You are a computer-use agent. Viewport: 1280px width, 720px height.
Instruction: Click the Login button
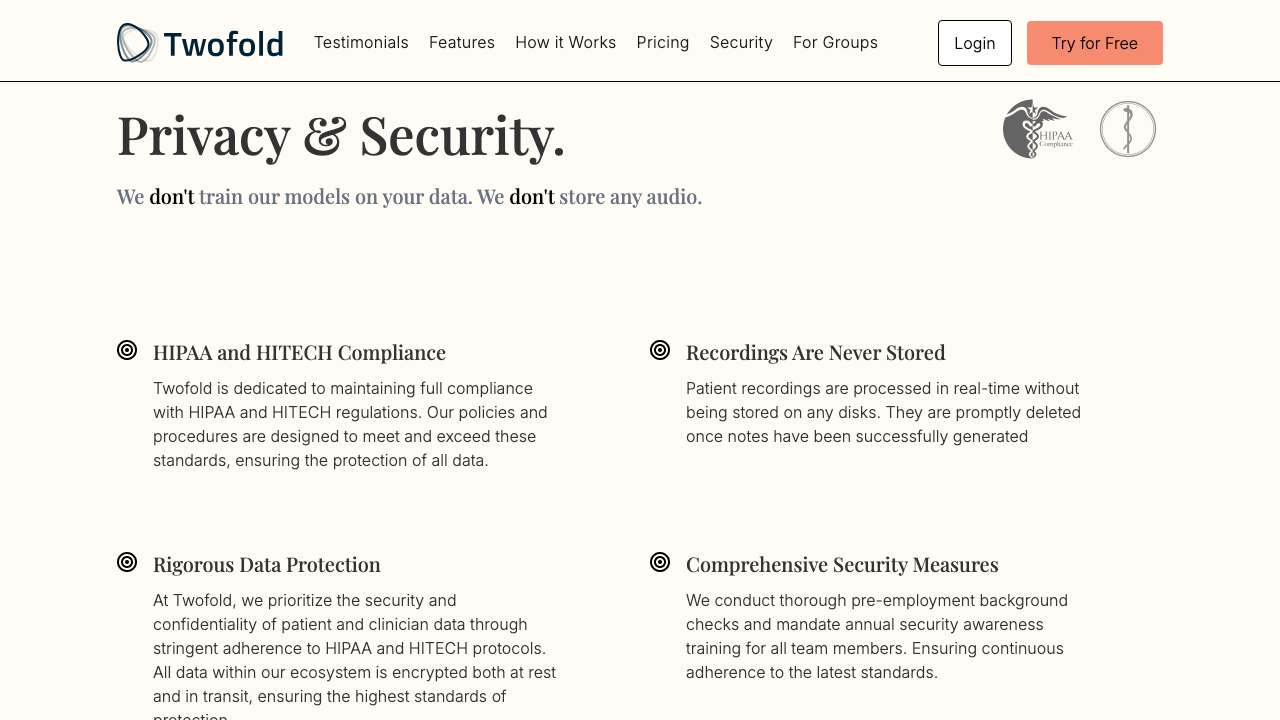pos(974,42)
